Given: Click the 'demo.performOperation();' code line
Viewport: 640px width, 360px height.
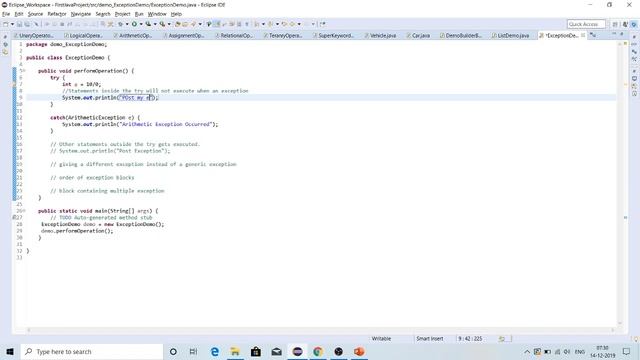Looking at the screenshot, I should coord(77,231).
